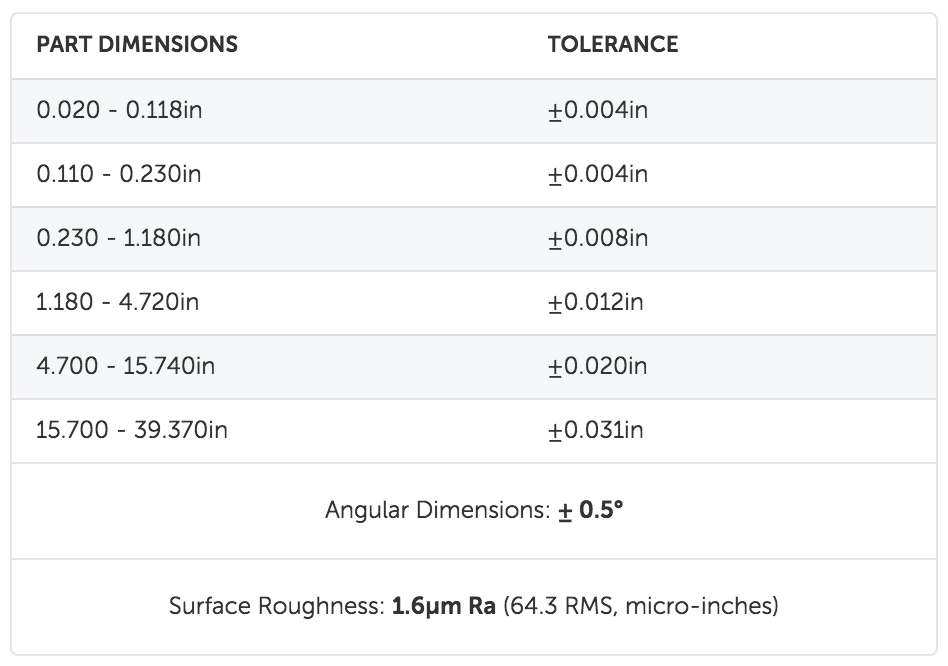The height and width of the screenshot is (666, 948).
Task: Select the 0.020 - 0.118in dimension cell
Action: 119,110
